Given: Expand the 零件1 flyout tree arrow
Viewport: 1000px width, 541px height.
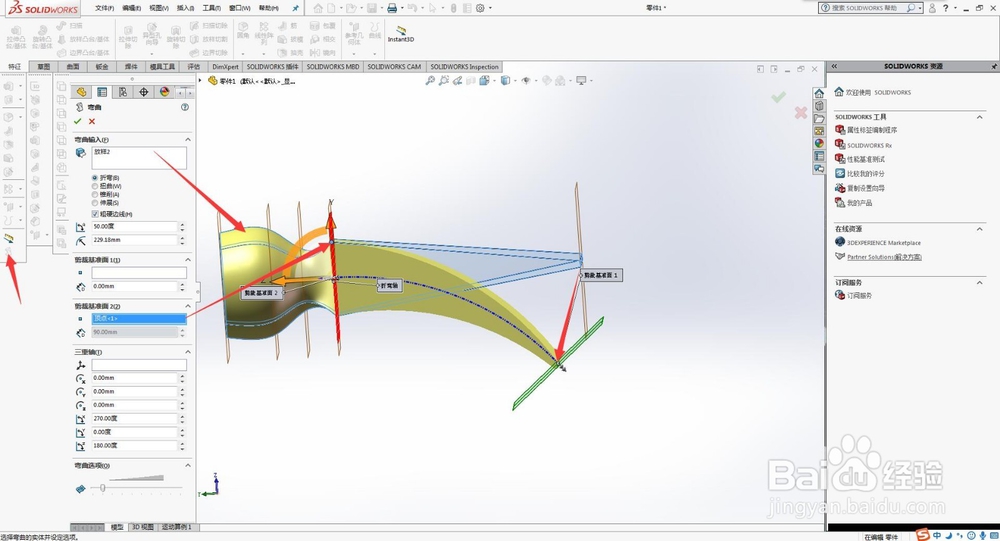Looking at the screenshot, I should coord(201,81).
